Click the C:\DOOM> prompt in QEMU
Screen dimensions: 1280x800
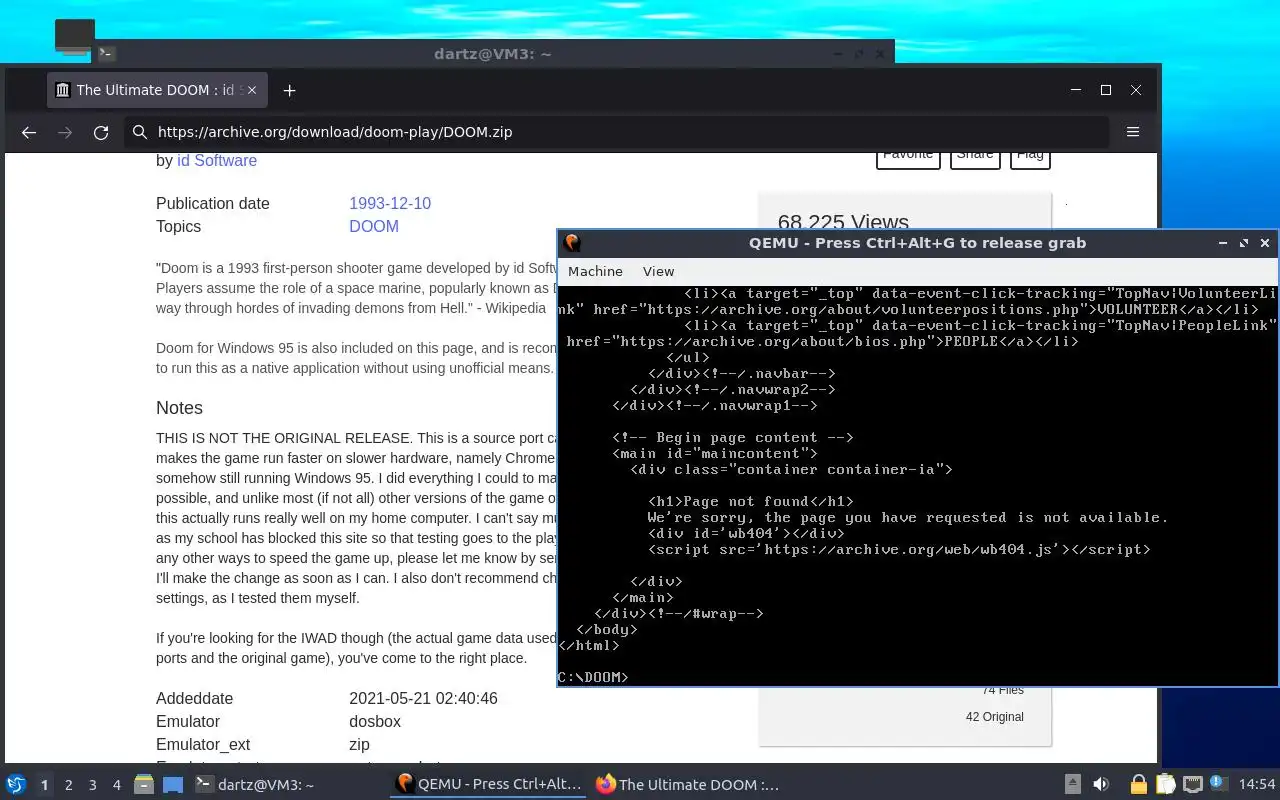pos(593,677)
